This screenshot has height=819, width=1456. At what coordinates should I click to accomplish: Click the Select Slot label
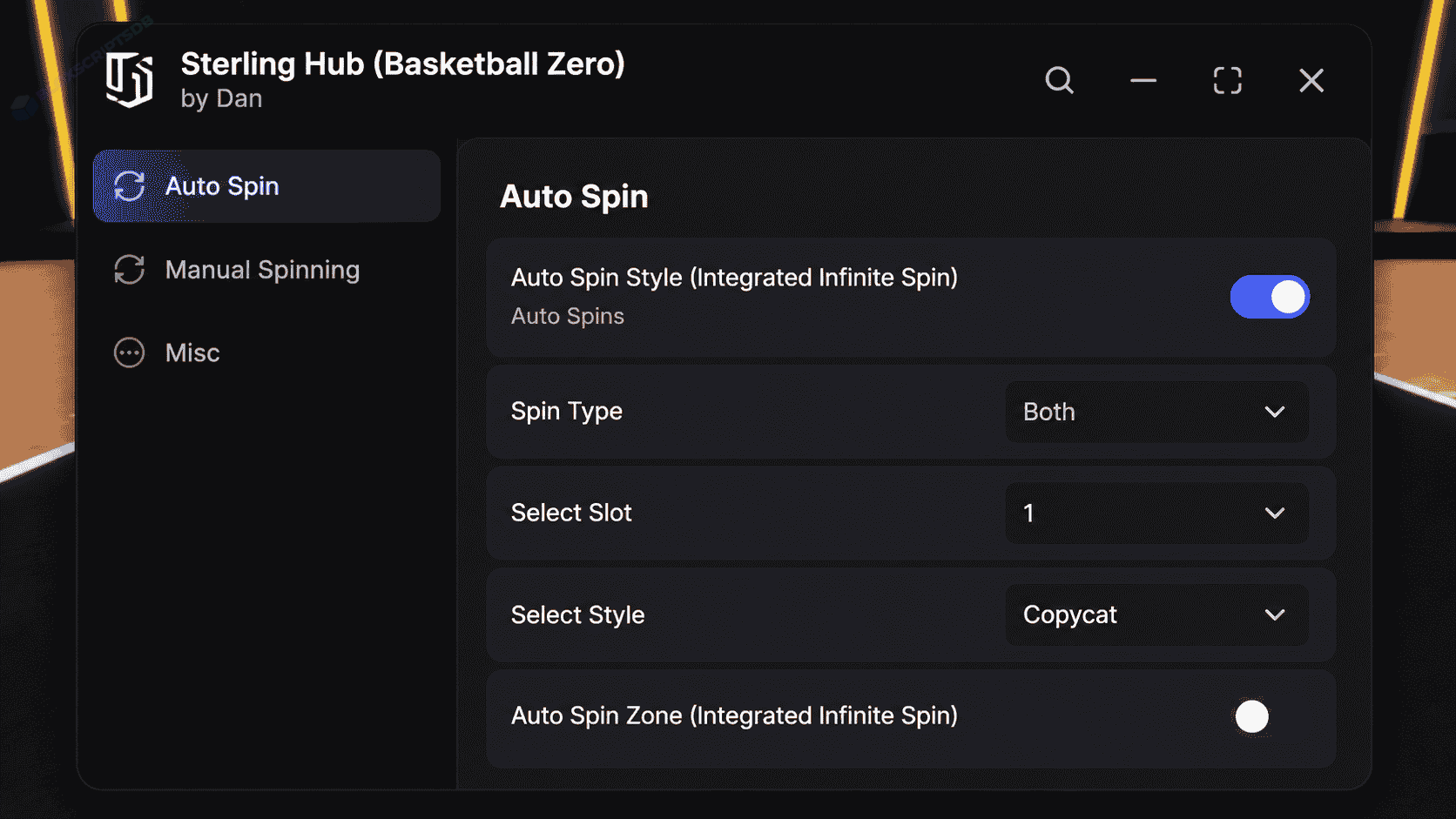[571, 513]
